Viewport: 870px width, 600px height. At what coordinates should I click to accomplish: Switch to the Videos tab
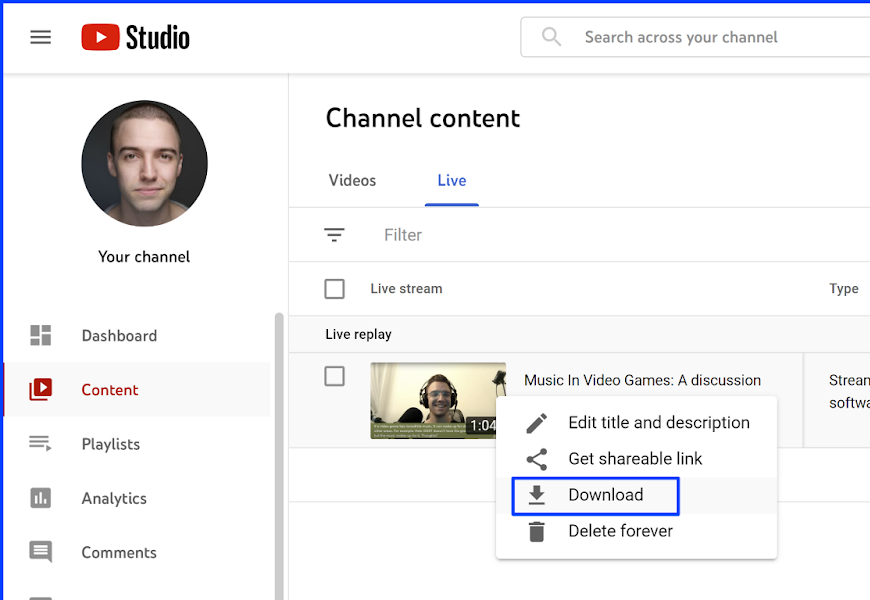tap(352, 181)
